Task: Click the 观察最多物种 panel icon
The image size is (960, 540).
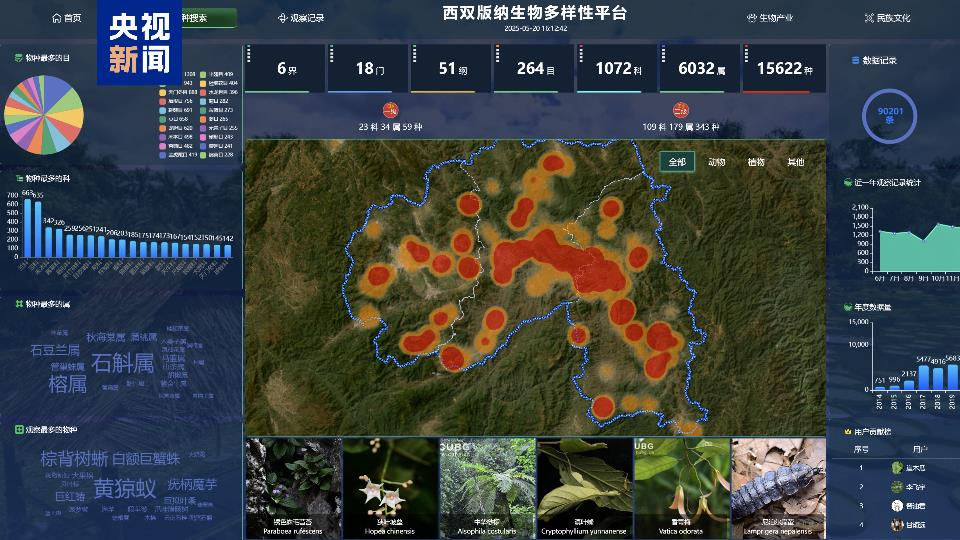Action: [x=19, y=429]
